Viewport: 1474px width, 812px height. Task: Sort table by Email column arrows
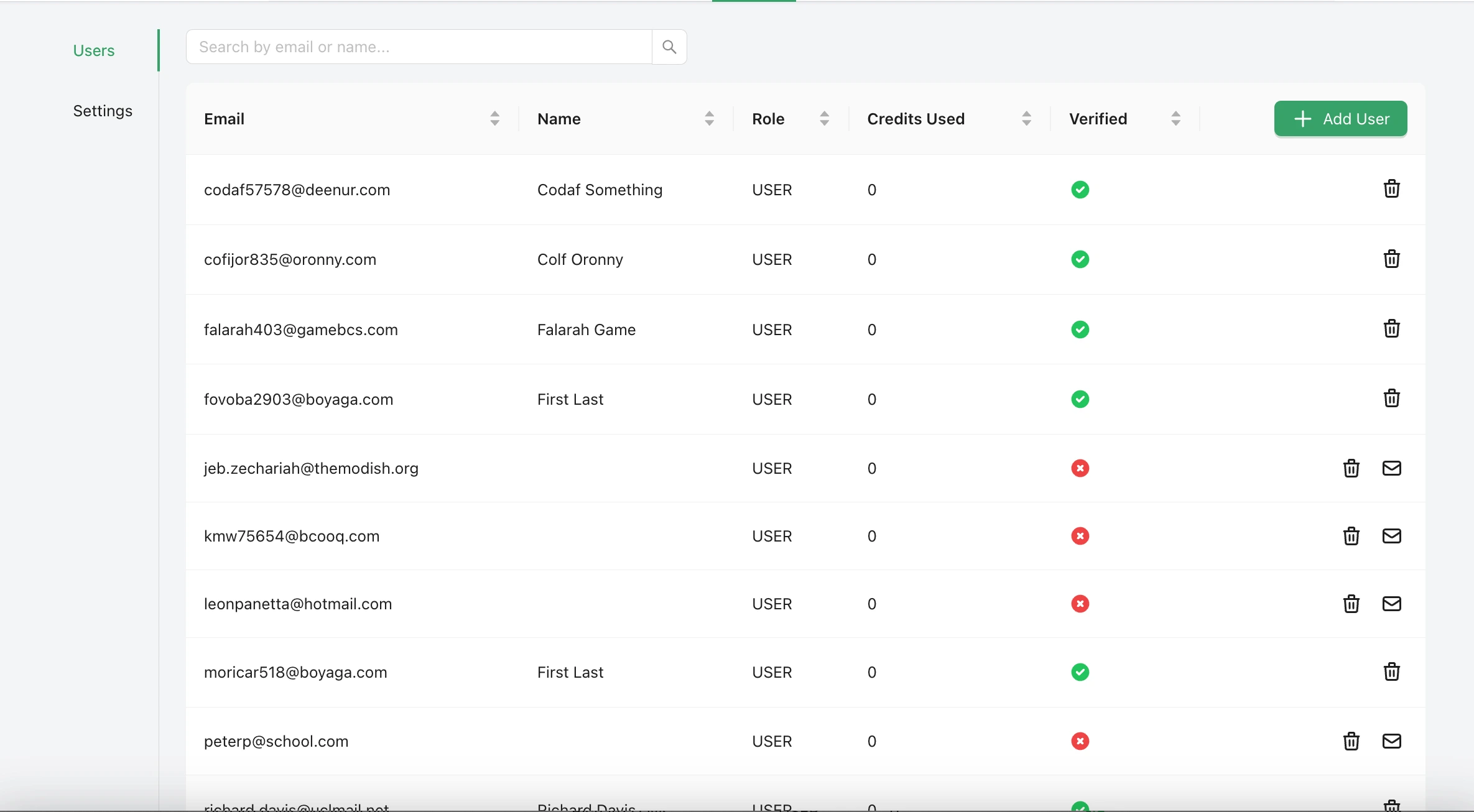click(494, 119)
